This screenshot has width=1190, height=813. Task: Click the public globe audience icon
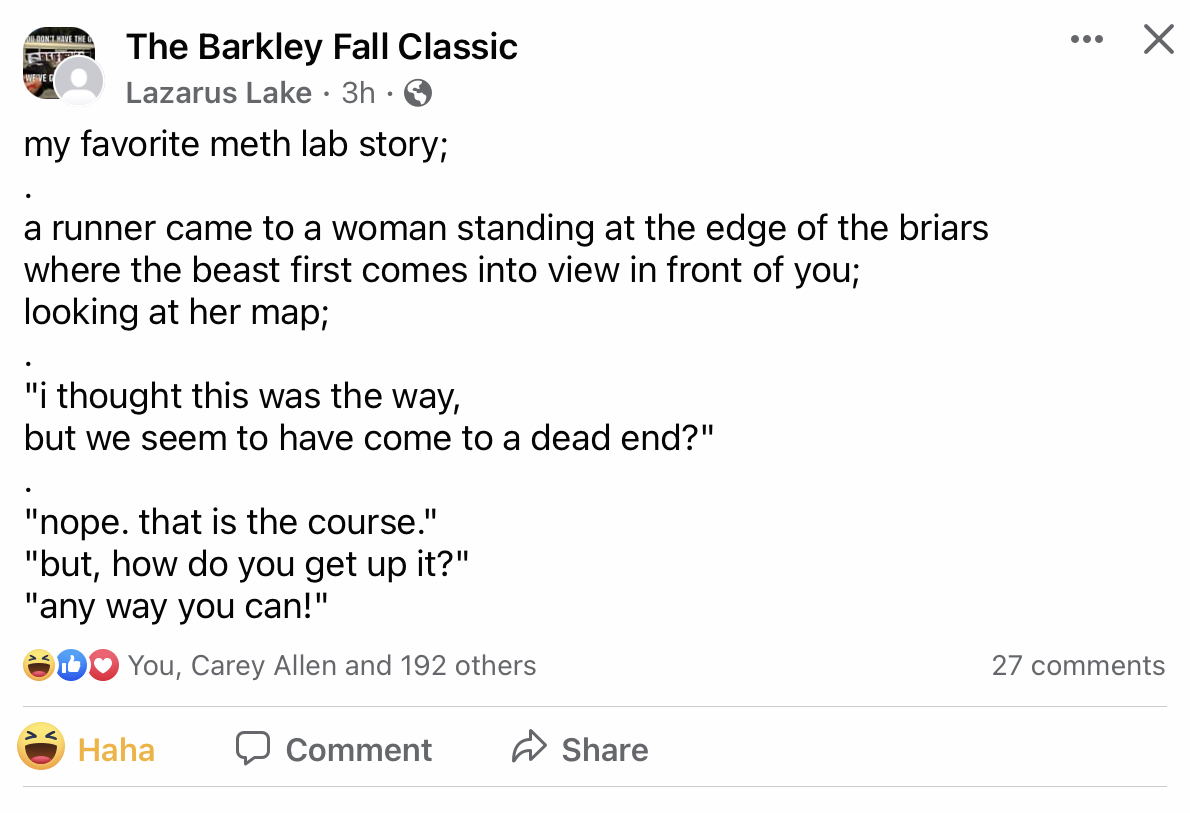point(418,94)
